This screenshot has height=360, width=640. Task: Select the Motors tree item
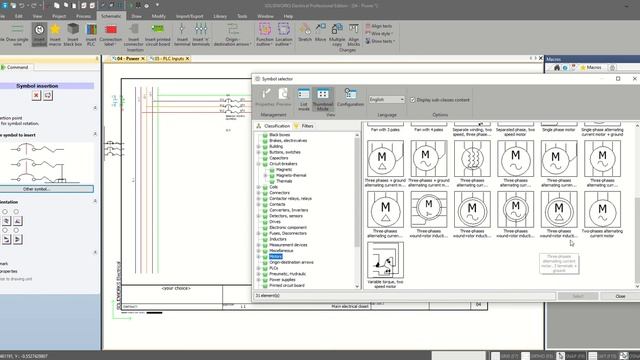point(276,257)
